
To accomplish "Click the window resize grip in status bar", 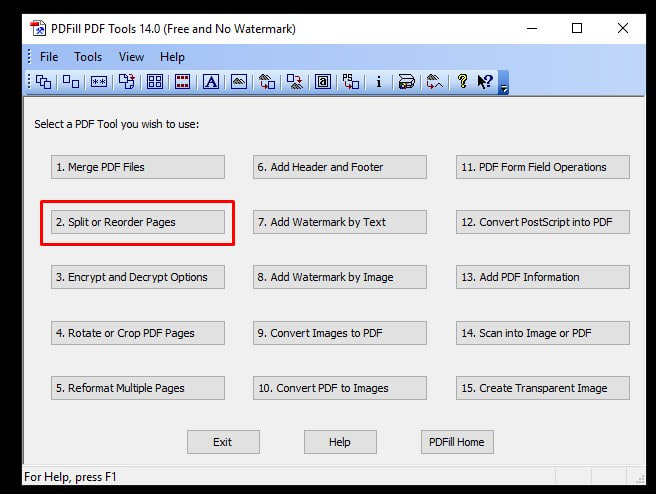I will coord(640,479).
